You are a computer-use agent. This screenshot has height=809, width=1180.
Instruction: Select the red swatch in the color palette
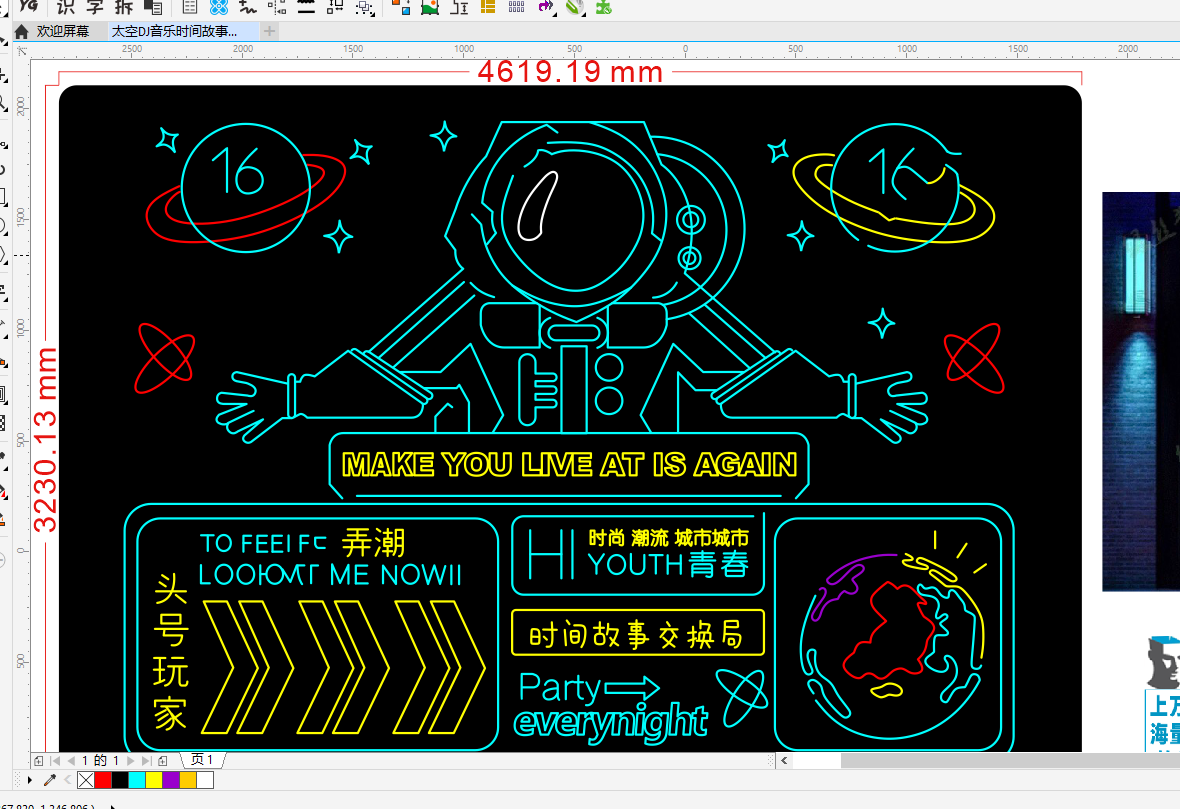103,780
